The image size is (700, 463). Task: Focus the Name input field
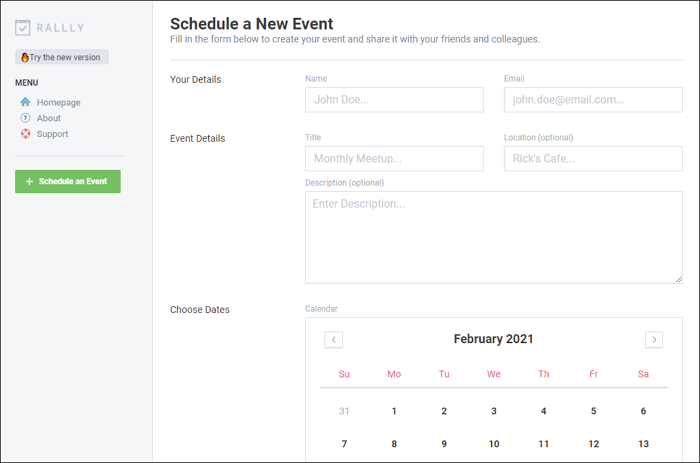pos(394,100)
